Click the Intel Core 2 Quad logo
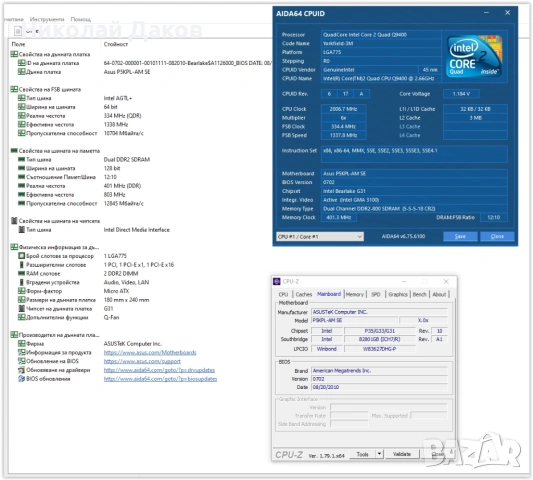The width and height of the screenshot is (533, 480). tap(475, 56)
